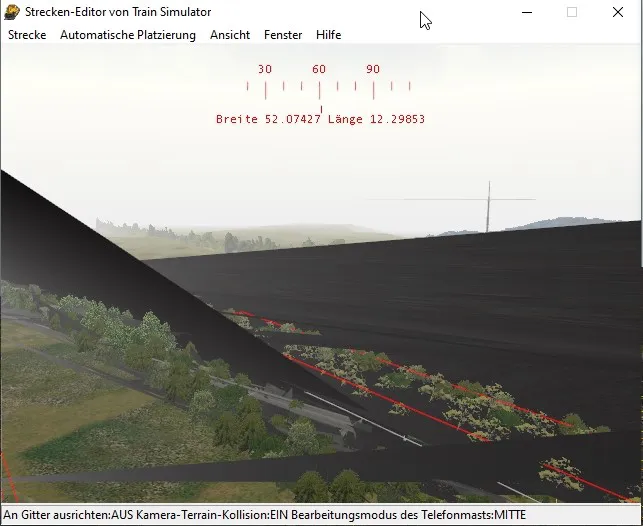This screenshot has height=526, width=643.
Task: Click the compass heading mark 60
Action: (319, 69)
